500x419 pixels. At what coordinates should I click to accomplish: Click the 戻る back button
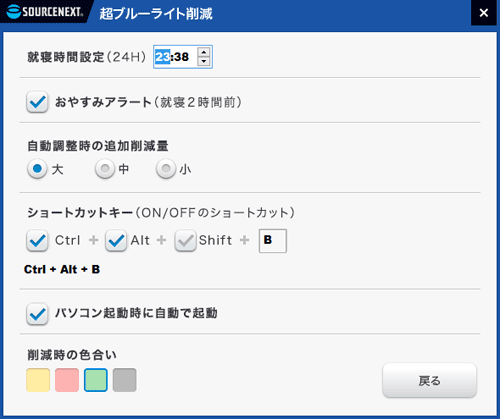[x=430, y=380]
